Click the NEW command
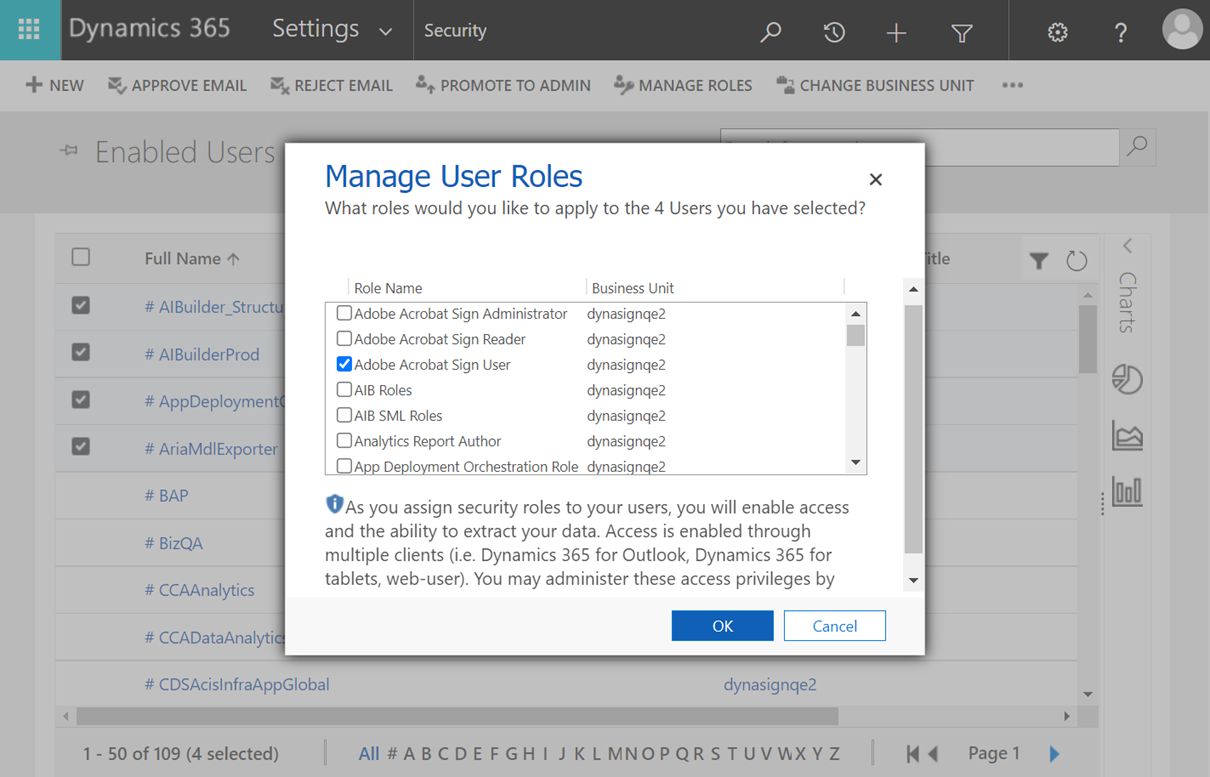 (x=55, y=85)
